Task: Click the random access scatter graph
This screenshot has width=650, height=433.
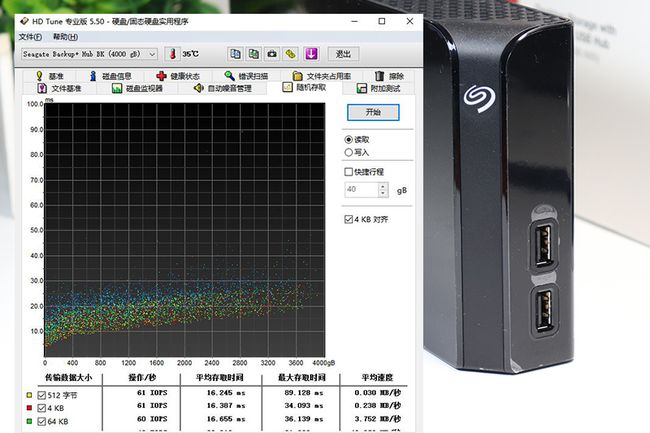Action: (x=185, y=230)
